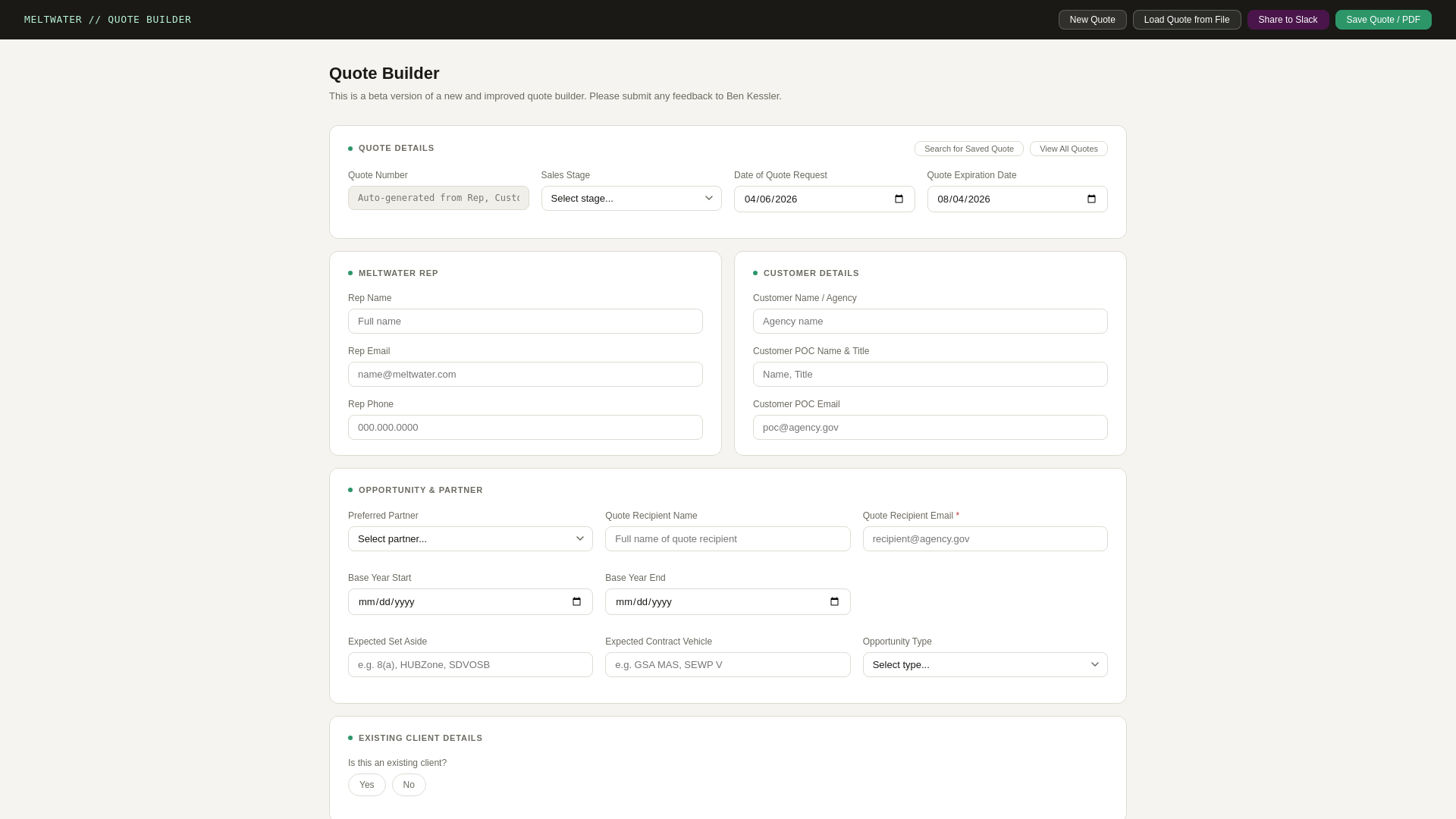Click the Date of Quote Request value 04/06/2026
Screen dimensions: 1456x819
point(770,199)
